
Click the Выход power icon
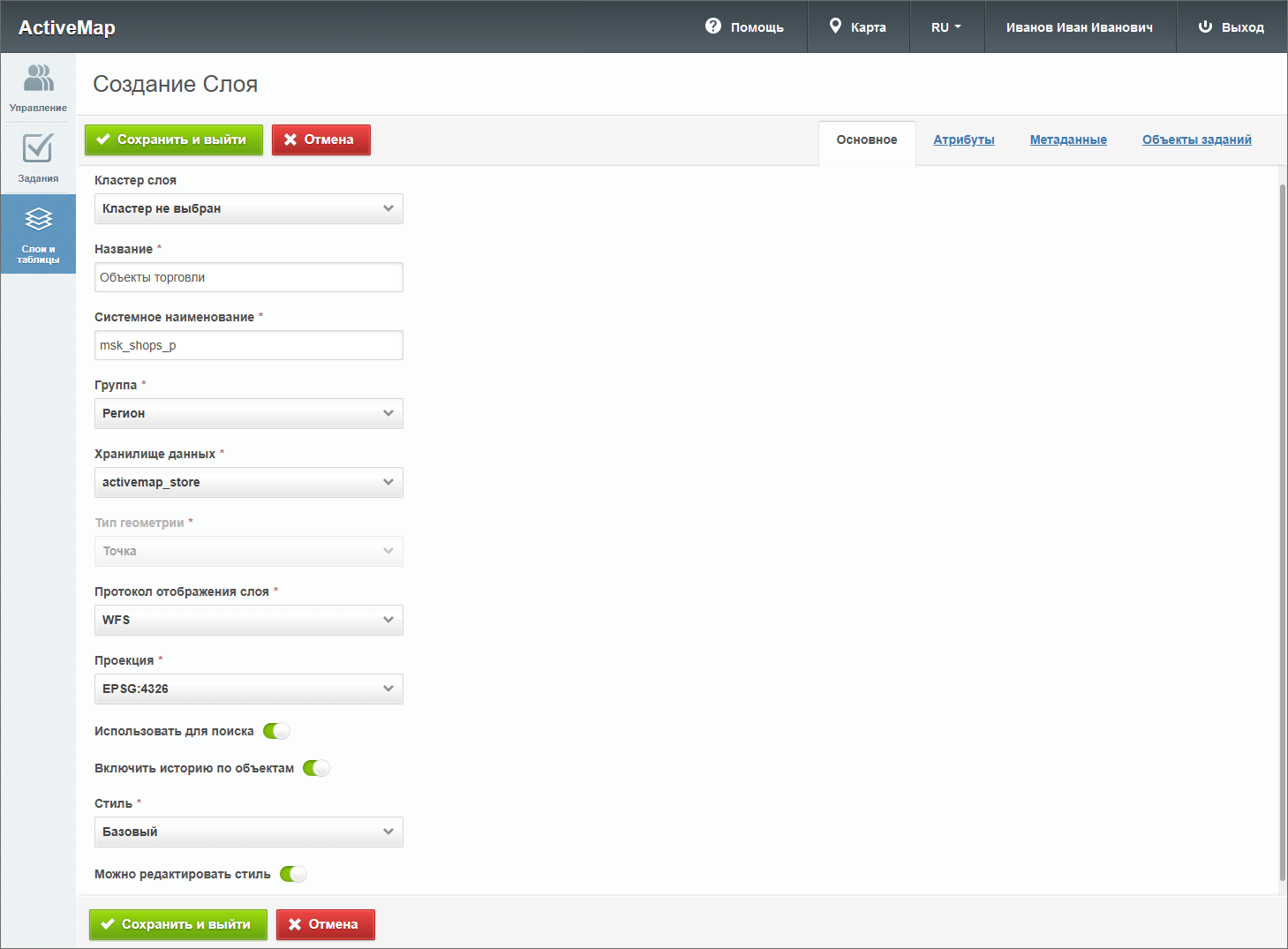coord(1205,26)
